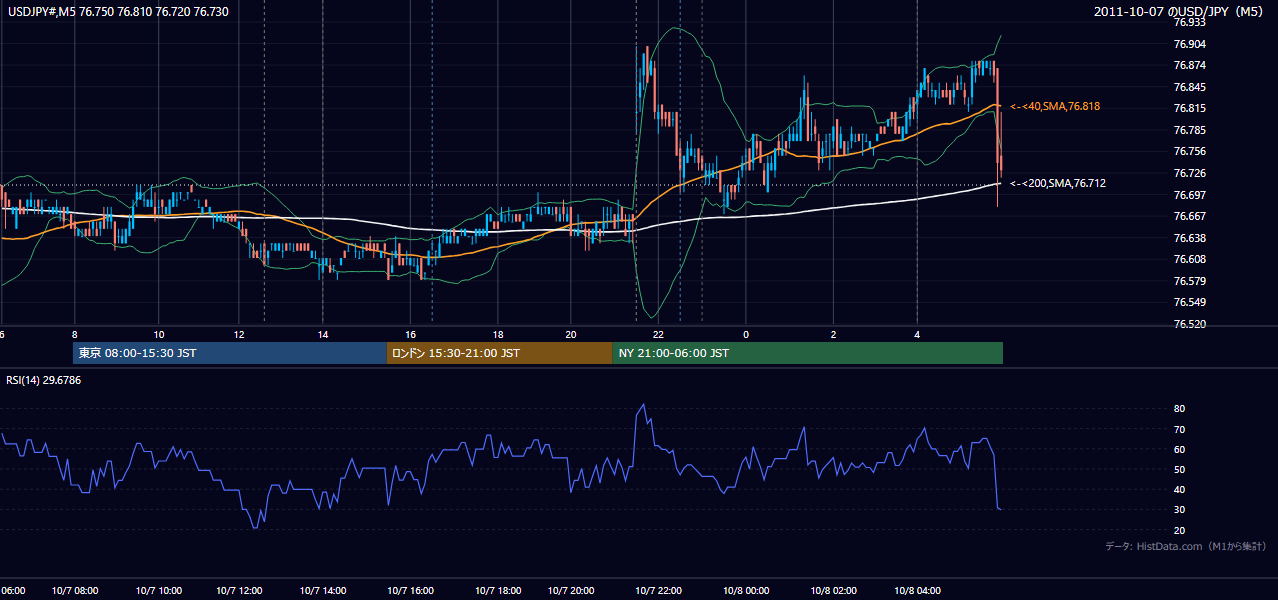Click RSI scale value 30
The height and width of the screenshot is (600, 1278).
(1179, 510)
